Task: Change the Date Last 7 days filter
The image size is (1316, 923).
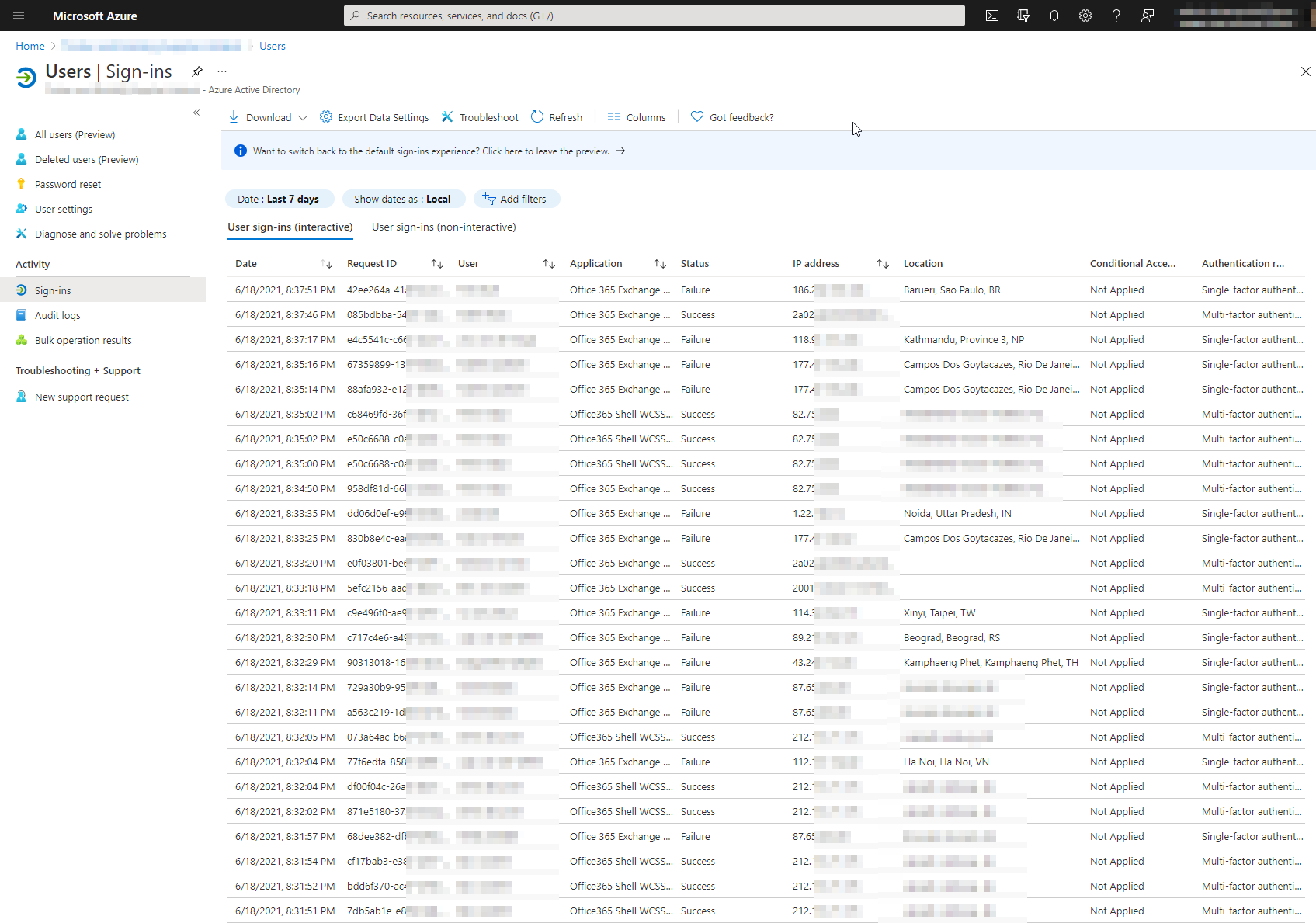Action: click(279, 199)
